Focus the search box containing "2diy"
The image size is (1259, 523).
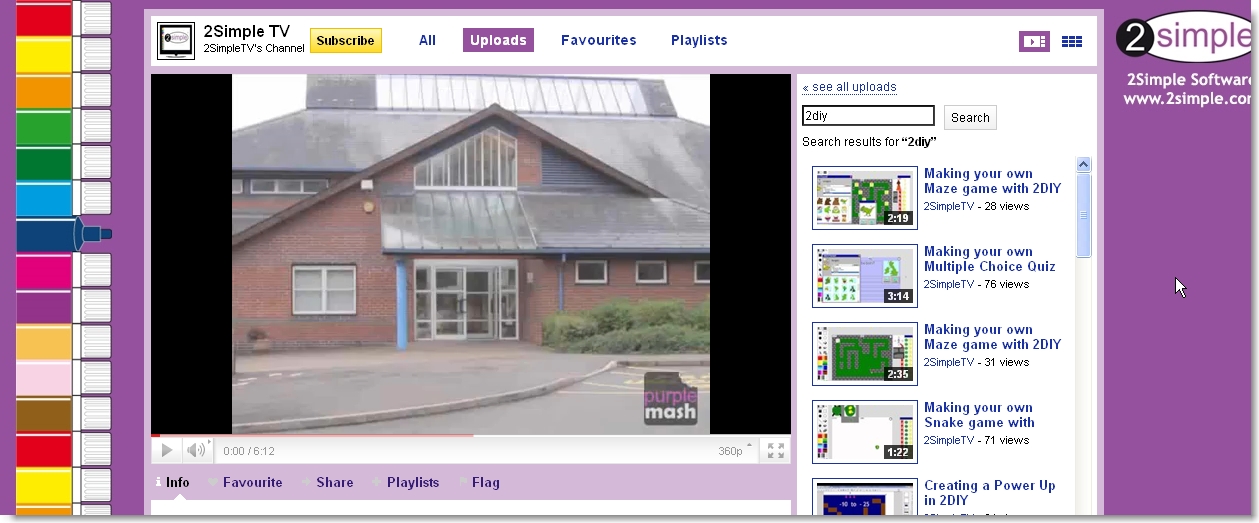click(x=868, y=116)
